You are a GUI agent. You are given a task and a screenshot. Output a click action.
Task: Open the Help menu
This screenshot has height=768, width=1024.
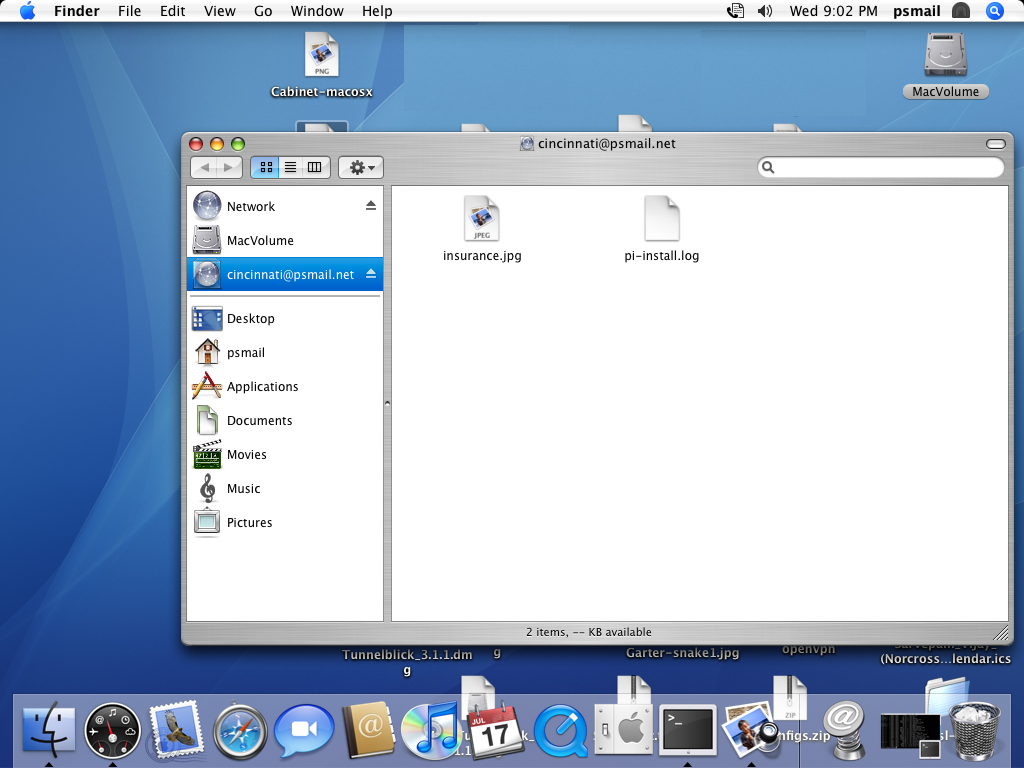(377, 11)
